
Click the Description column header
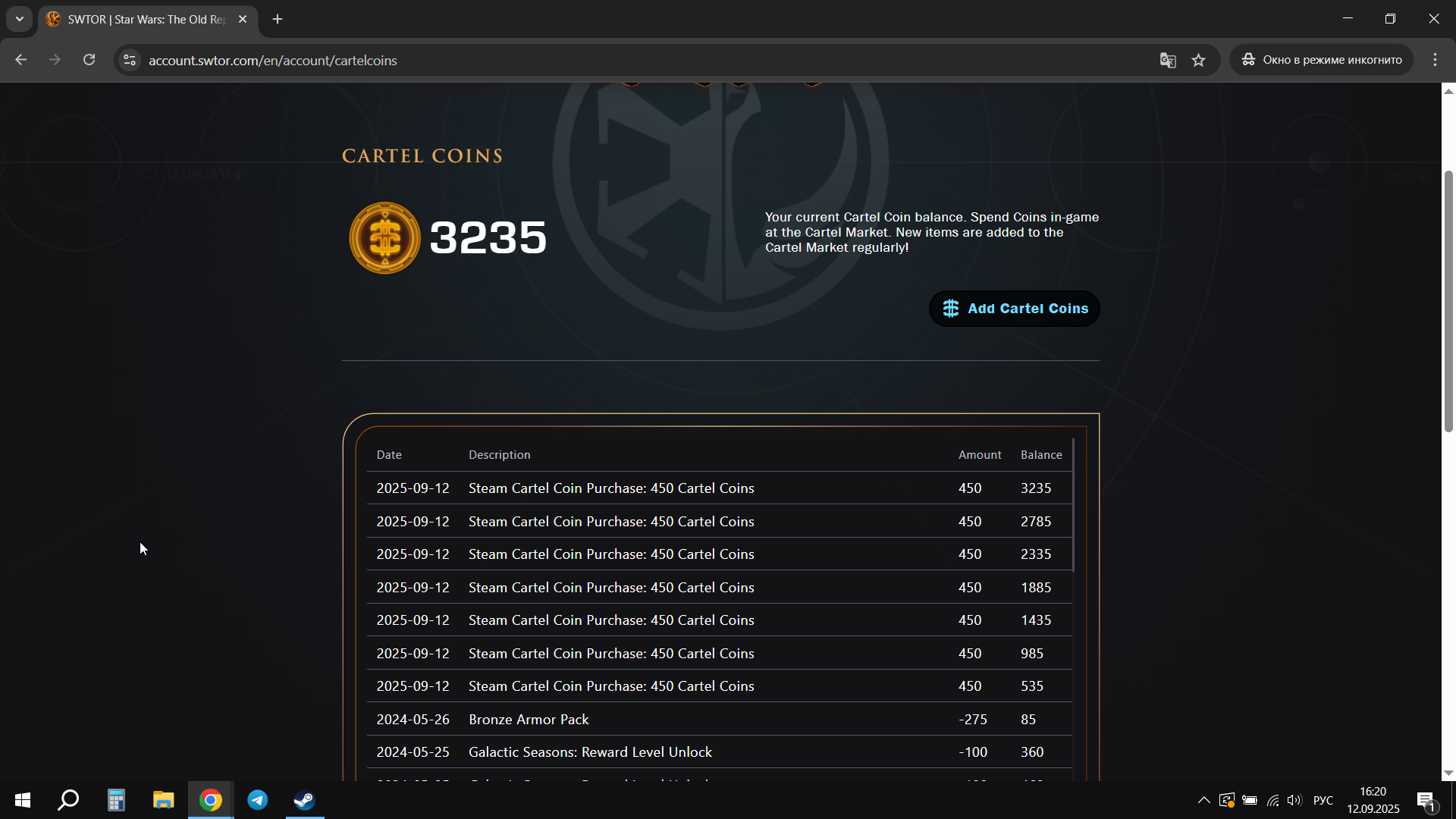click(499, 455)
